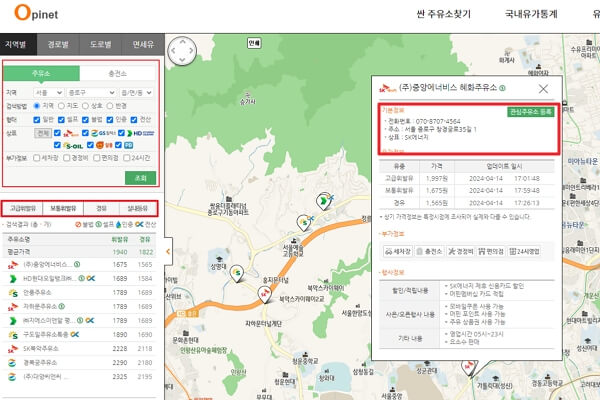Sort by 경유 column header in results

(x=145, y=239)
